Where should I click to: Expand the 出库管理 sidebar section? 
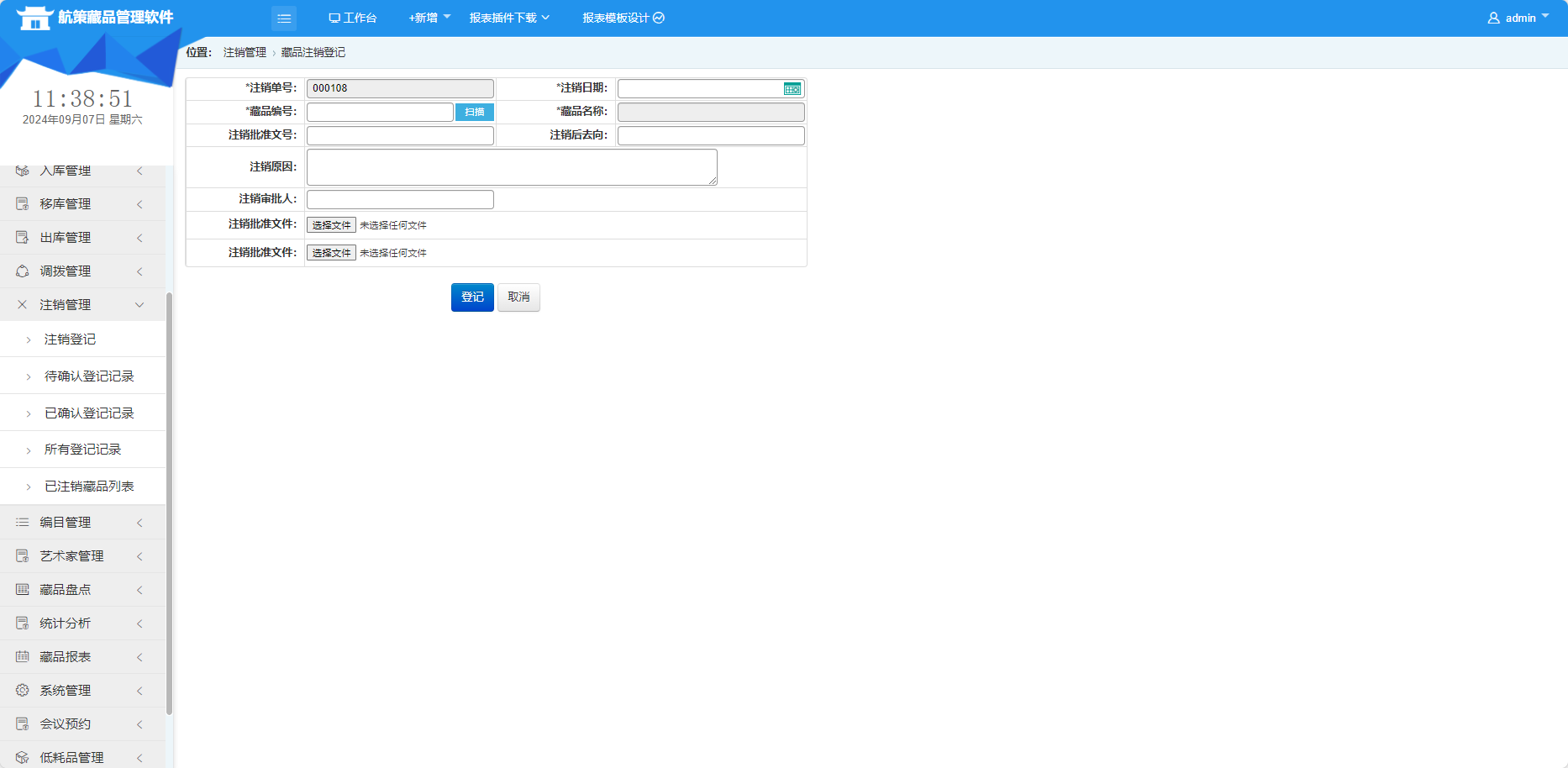coord(82,238)
